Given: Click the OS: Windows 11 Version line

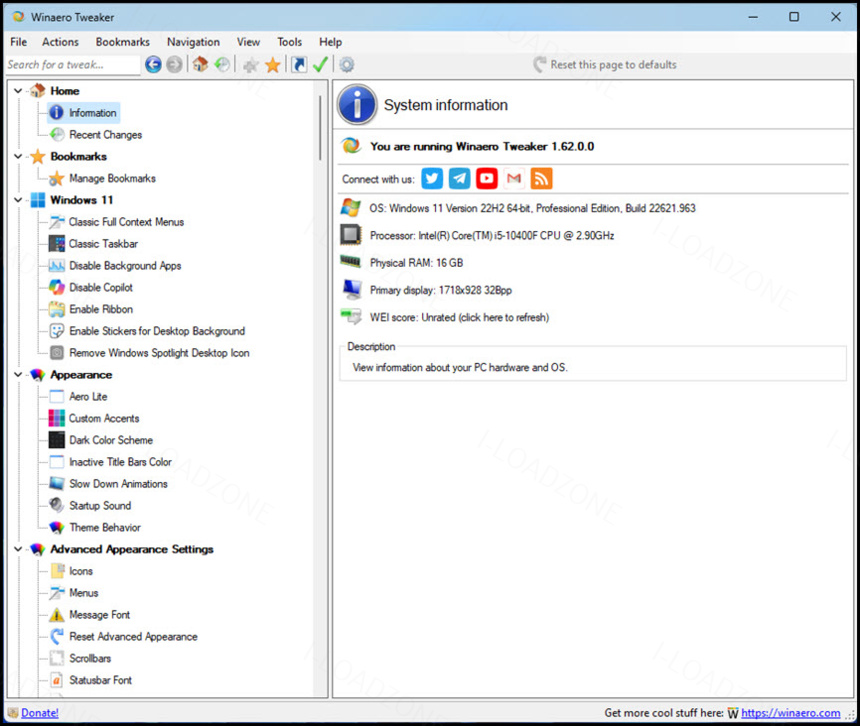Looking at the screenshot, I should pos(533,208).
